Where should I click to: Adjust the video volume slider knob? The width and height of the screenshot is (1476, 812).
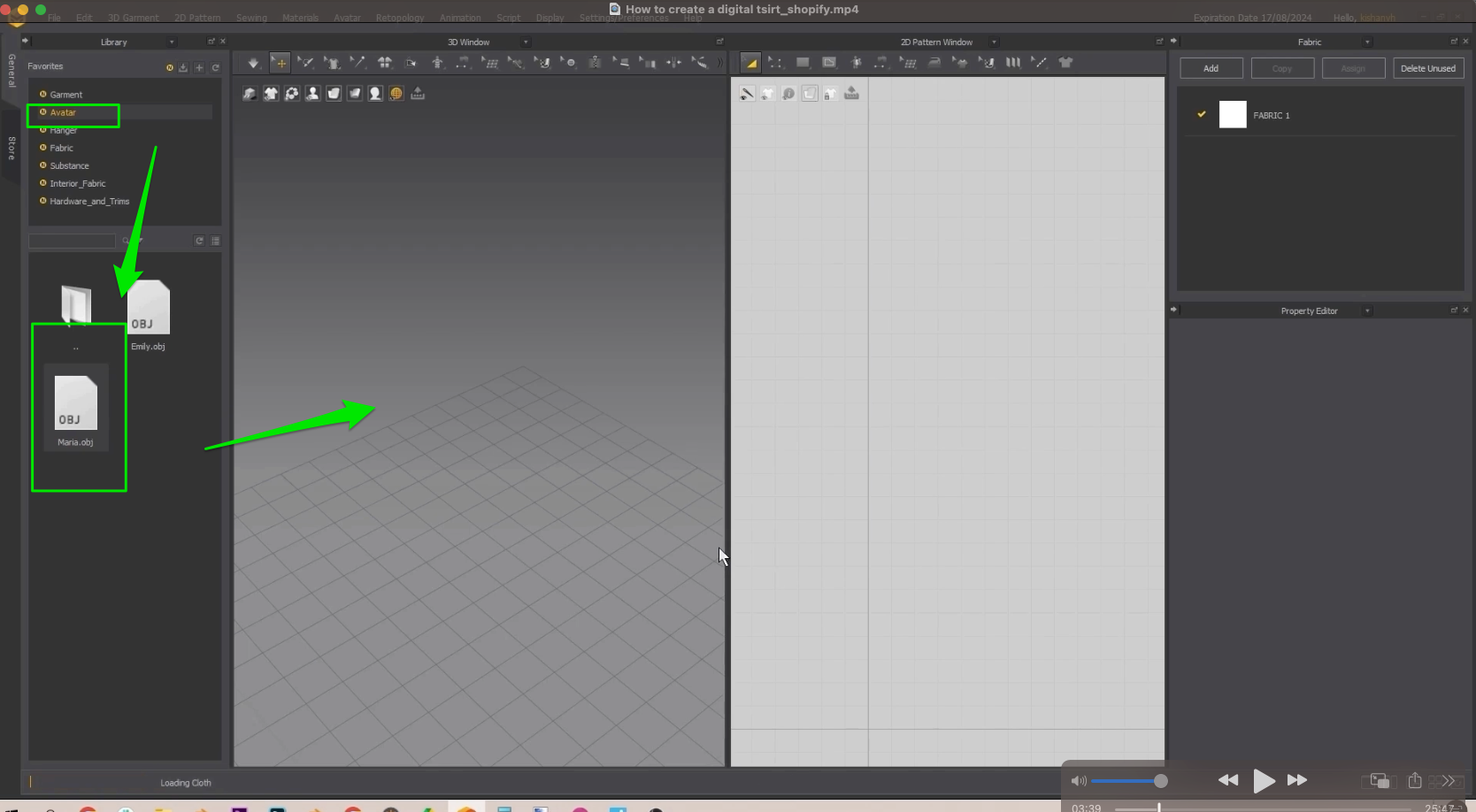coord(1160,781)
